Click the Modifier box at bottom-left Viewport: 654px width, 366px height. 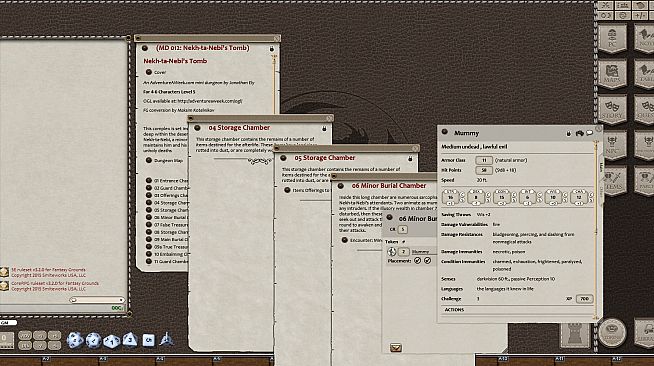[x=7, y=341]
